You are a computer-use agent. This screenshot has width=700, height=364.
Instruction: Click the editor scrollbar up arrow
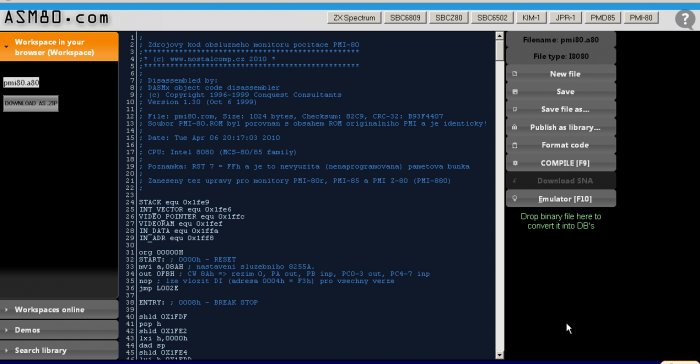click(x=500, y=36)
